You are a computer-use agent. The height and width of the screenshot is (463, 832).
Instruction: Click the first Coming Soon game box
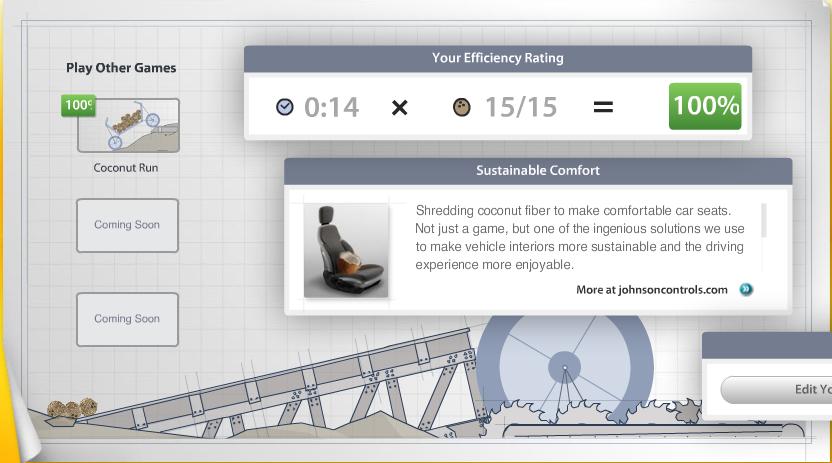point(127,225)
